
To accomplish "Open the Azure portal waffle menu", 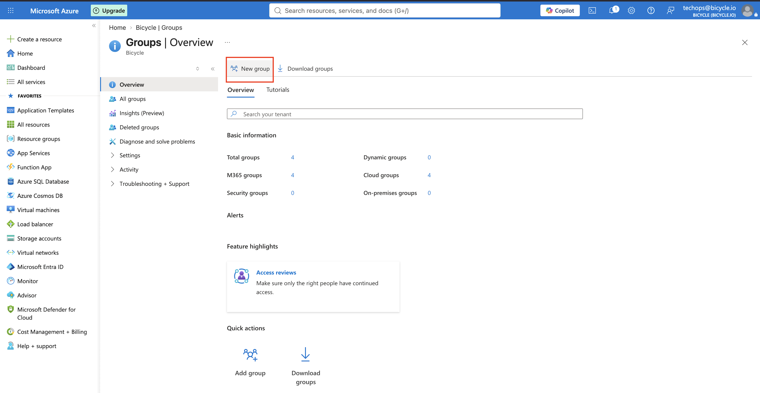I will coord(11,11).
